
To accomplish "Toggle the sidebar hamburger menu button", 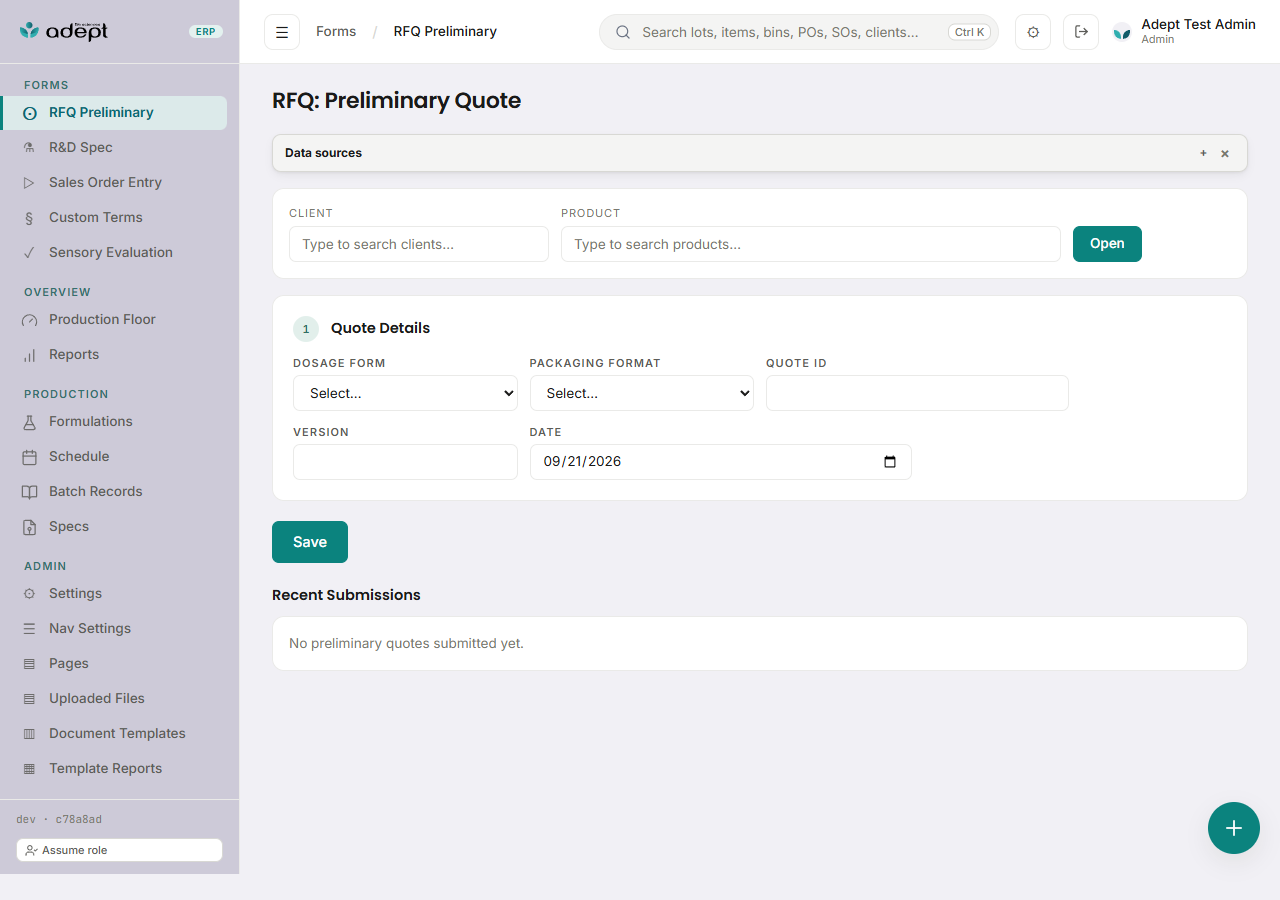I will pyautogui.click(x=282, y=32).
